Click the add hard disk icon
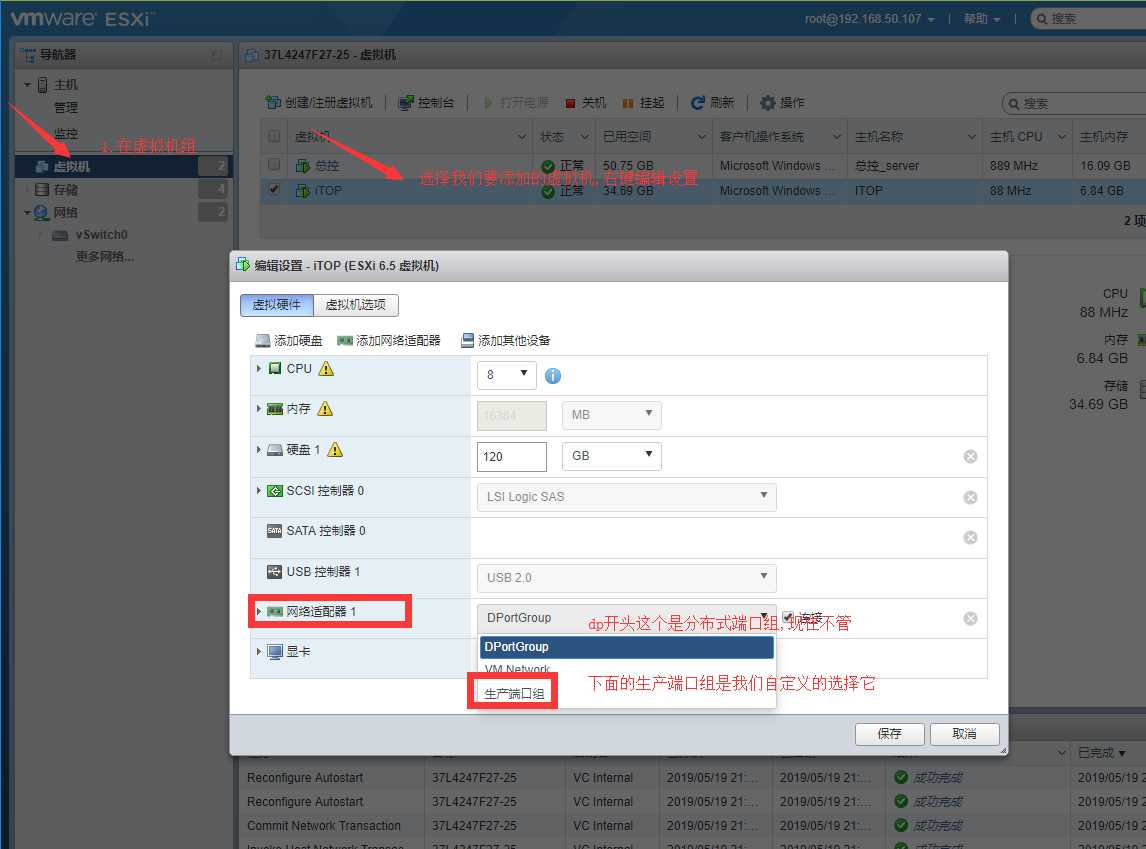This screenshot has width=1146, height=849. tap(263, 340)
